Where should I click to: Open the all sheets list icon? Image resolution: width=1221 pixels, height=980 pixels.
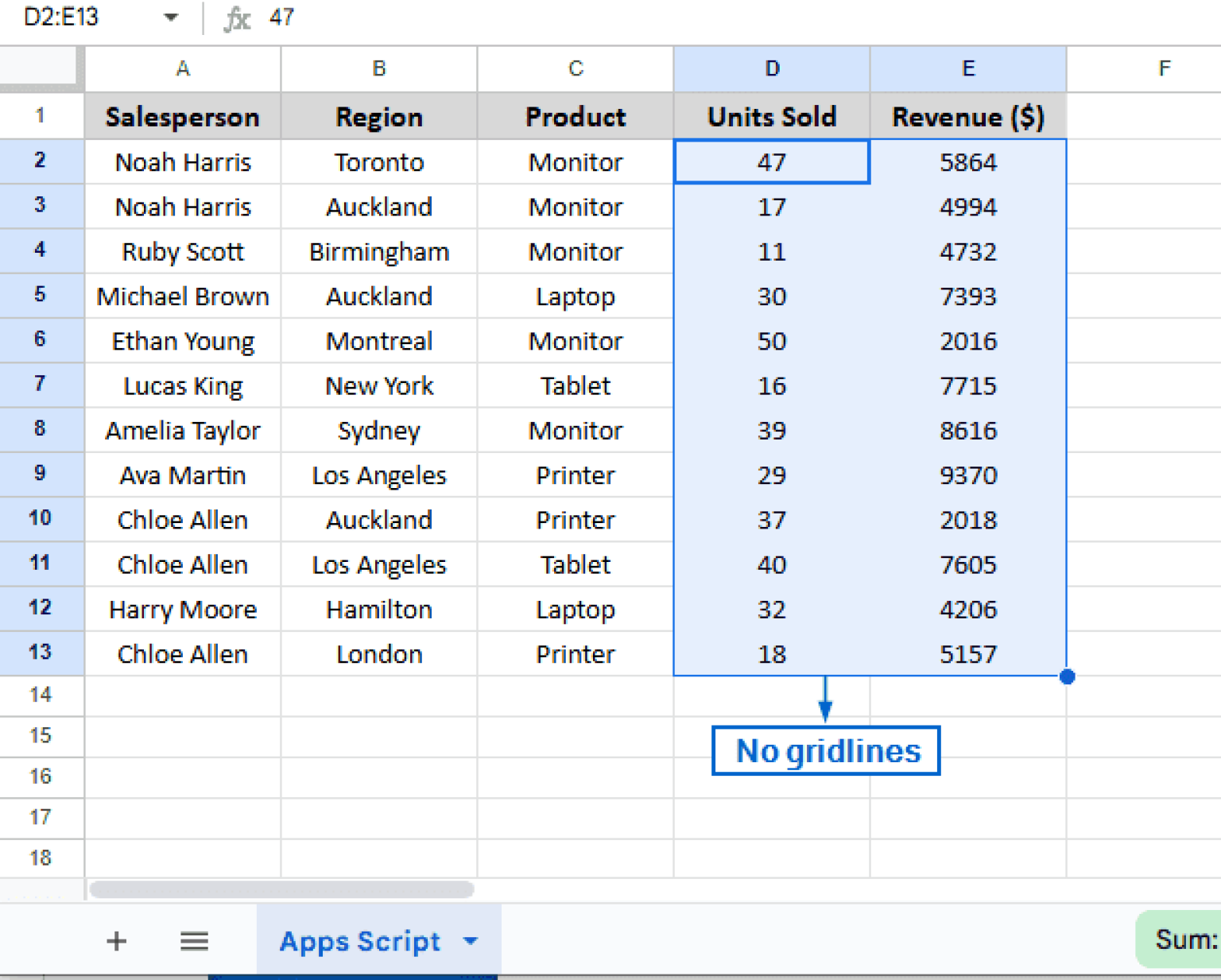click(x=194, y=941)
